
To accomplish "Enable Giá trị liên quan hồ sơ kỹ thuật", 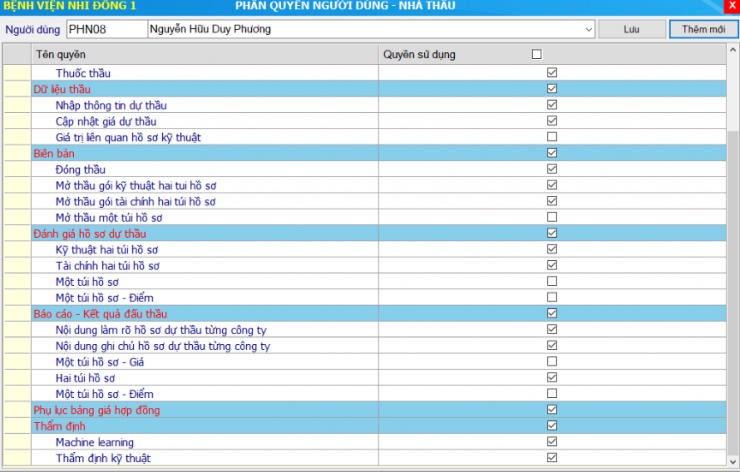I will click(552, 137).
